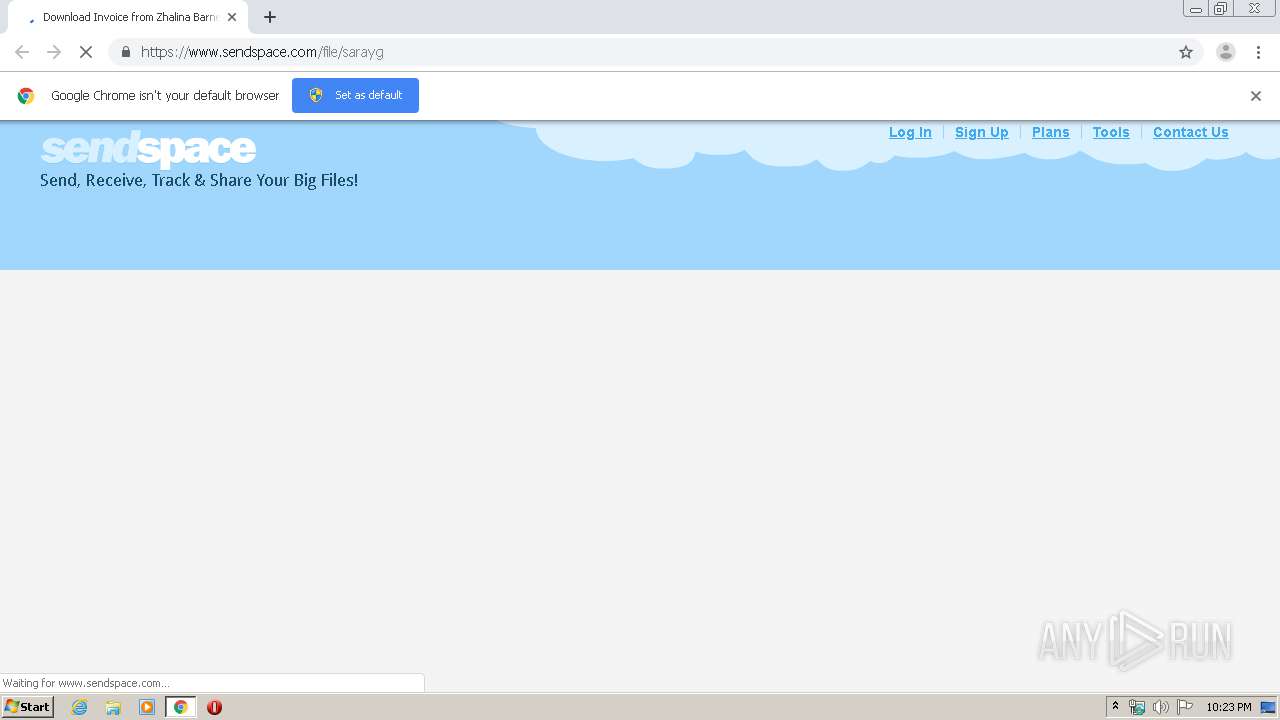Open Windows Media Player from taskbar
This screenshot has width=1280, height=720.
pos(147,707)
